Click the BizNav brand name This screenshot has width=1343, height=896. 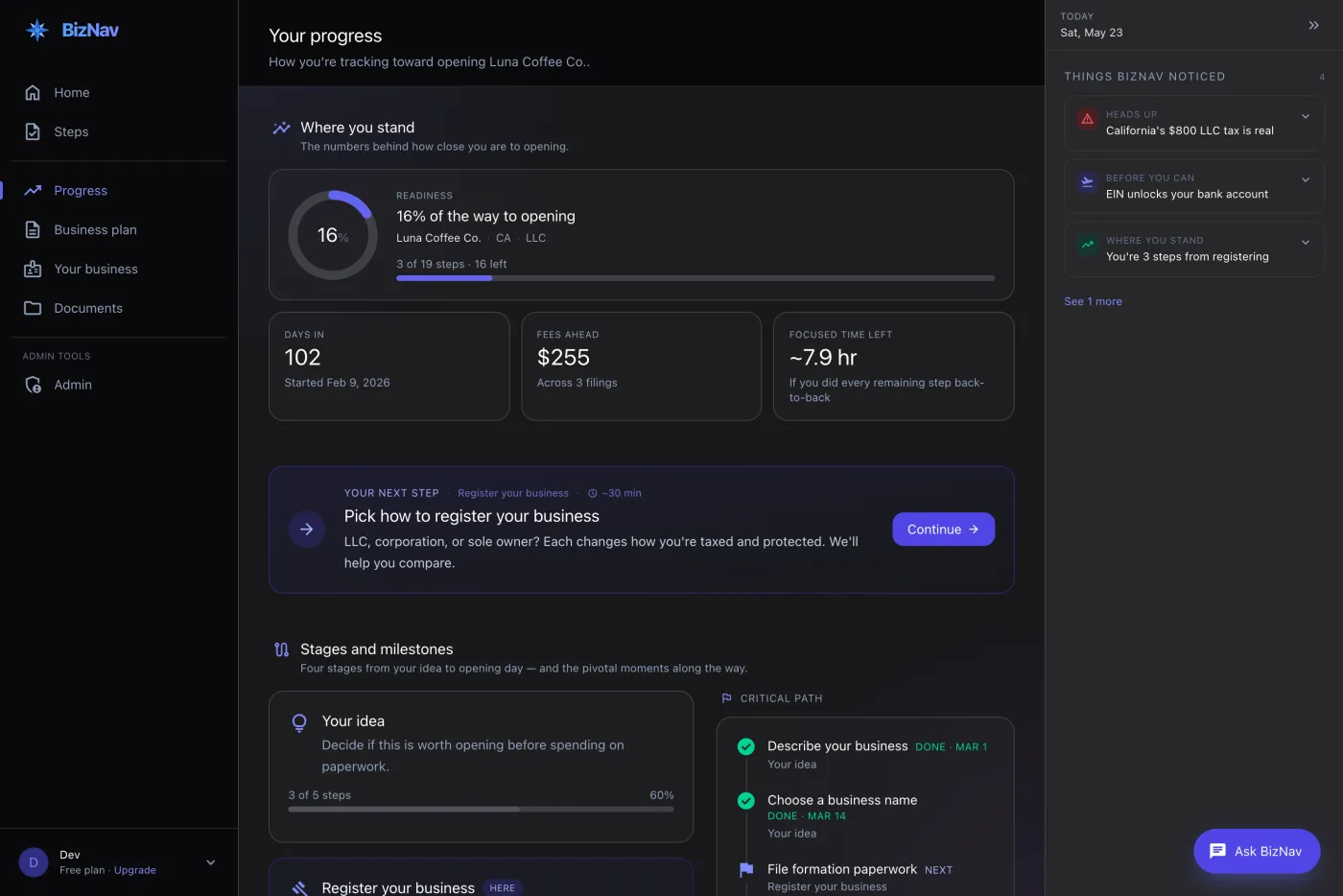90,30
